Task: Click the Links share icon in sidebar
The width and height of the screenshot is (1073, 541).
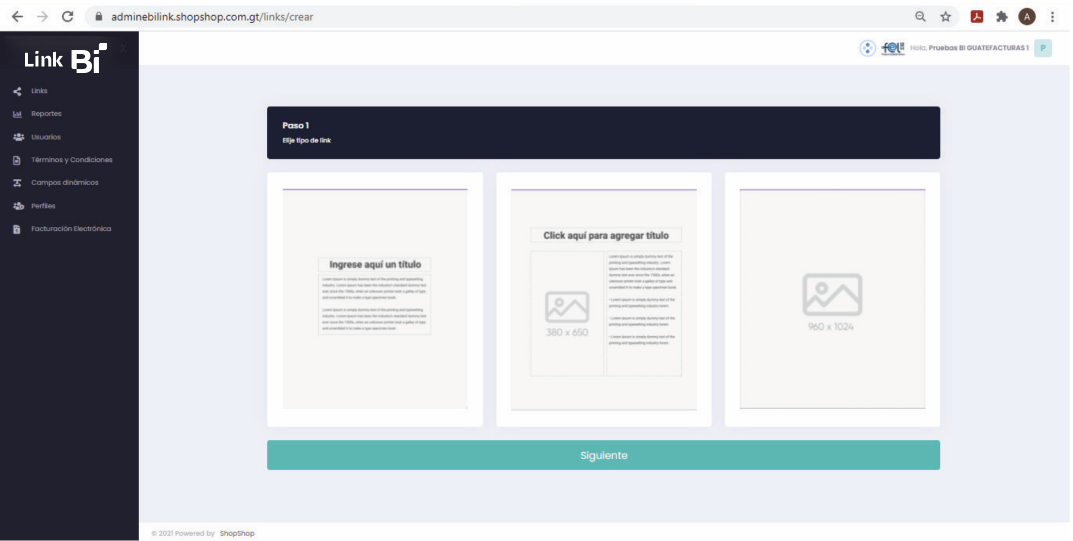Action: 17,91
